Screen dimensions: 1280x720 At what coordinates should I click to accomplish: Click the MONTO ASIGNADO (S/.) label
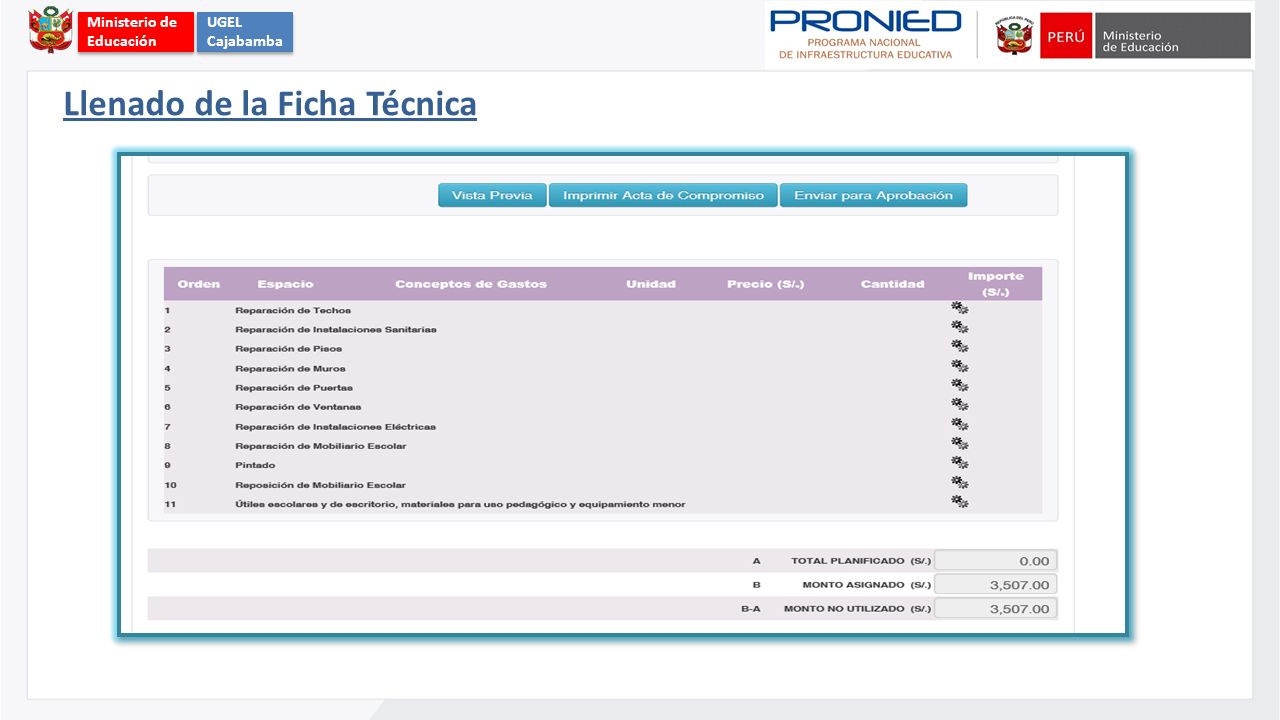[867, 586]
